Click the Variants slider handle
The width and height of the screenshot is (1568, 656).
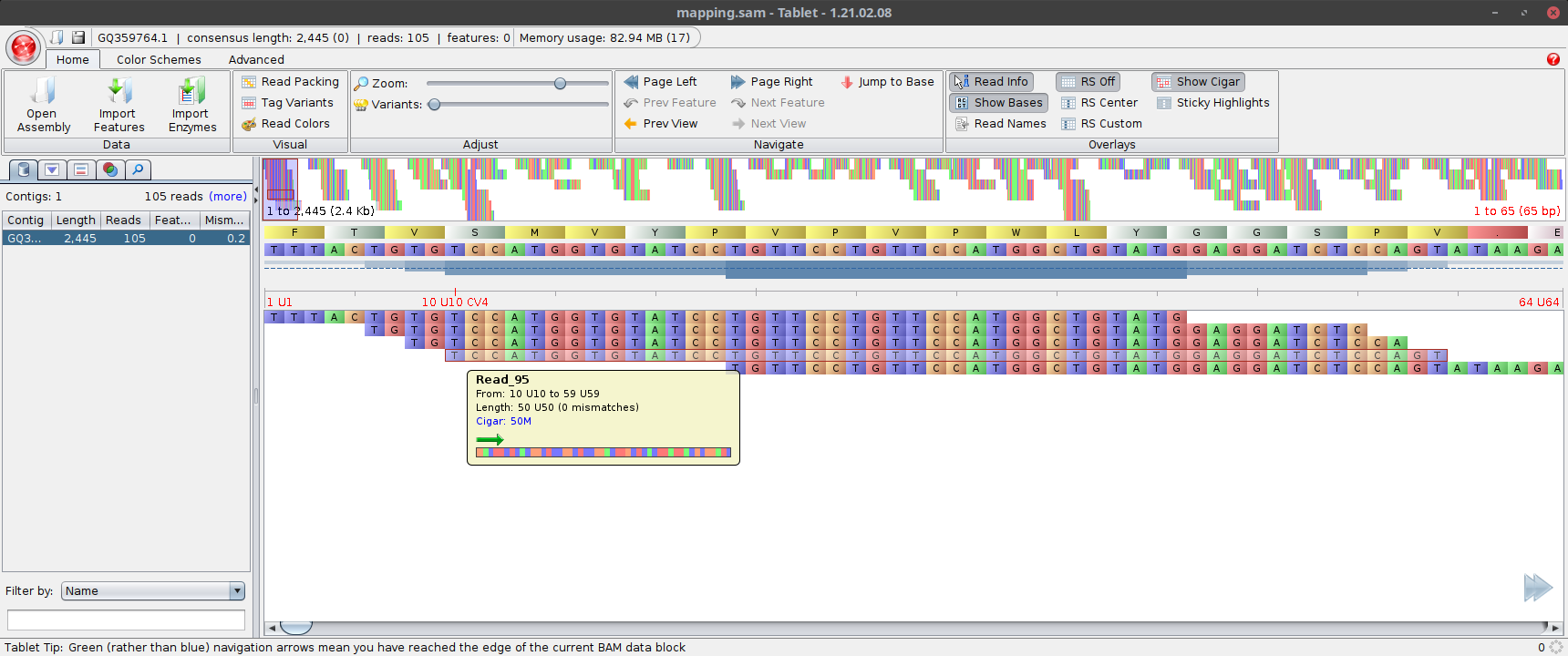[x=435, y=104]
